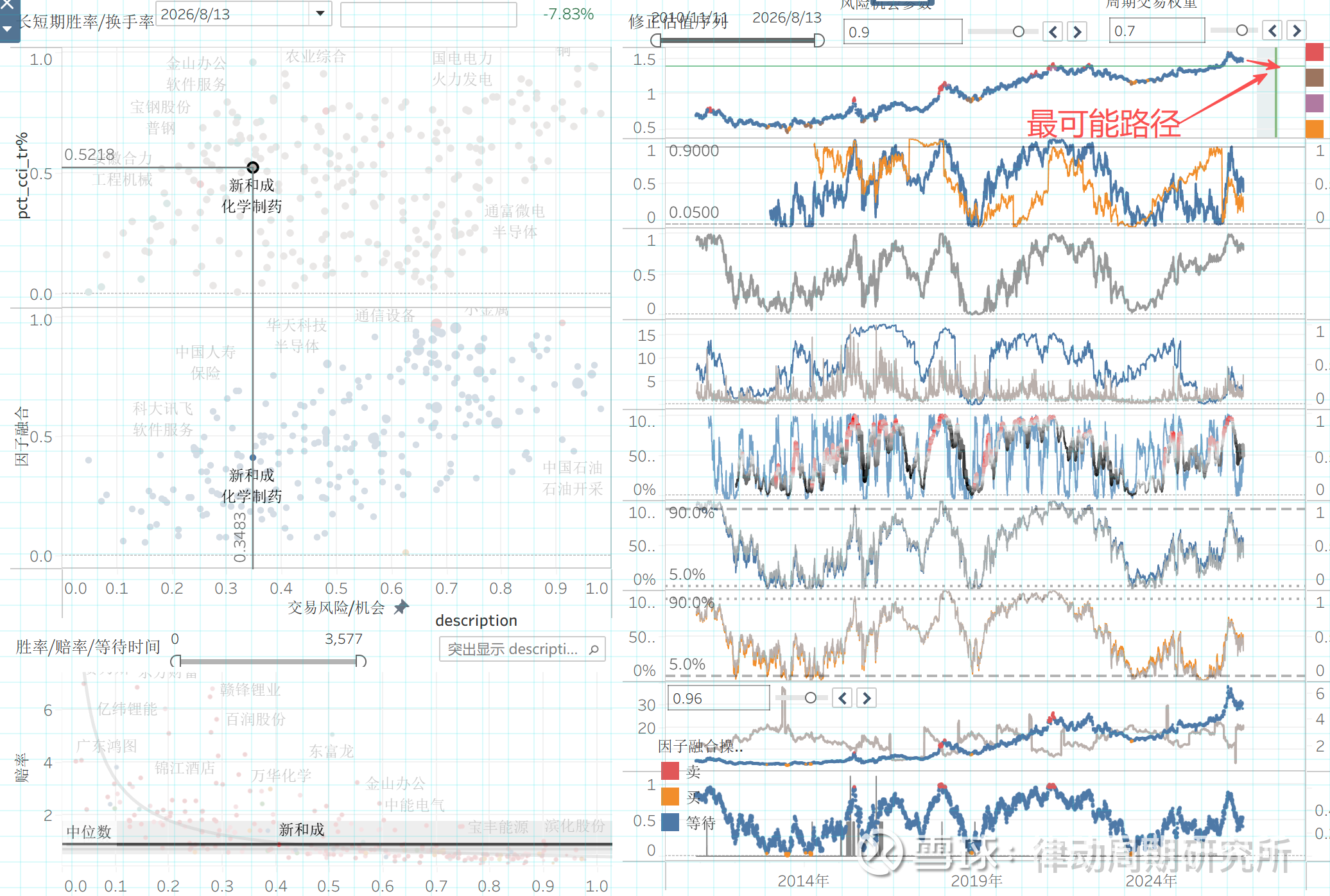Select the orange 买 legend entry
1330x896 pixels.
coord(681,797)
